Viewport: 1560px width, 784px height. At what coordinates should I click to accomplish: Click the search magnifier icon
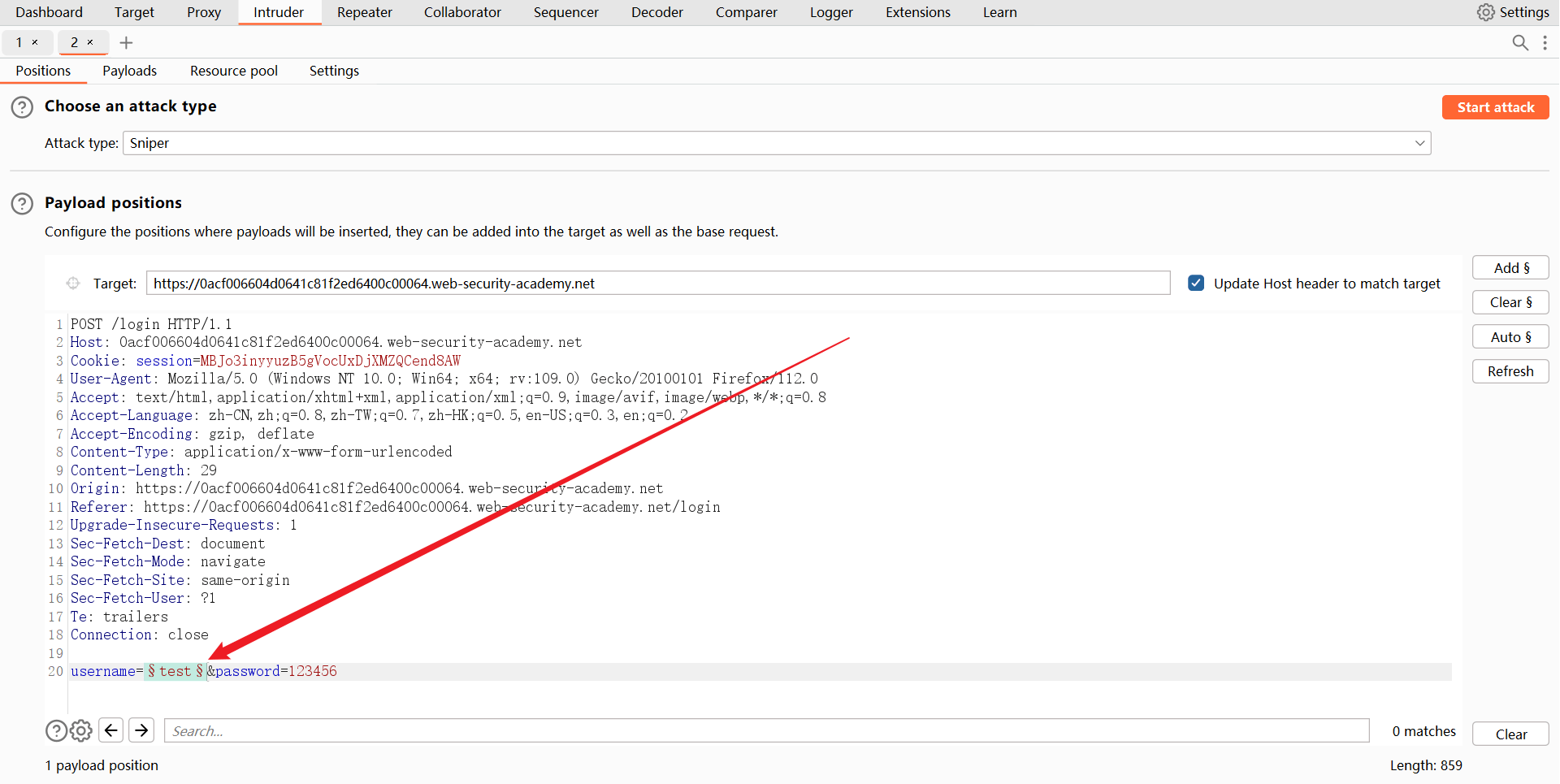(1520, 43)
